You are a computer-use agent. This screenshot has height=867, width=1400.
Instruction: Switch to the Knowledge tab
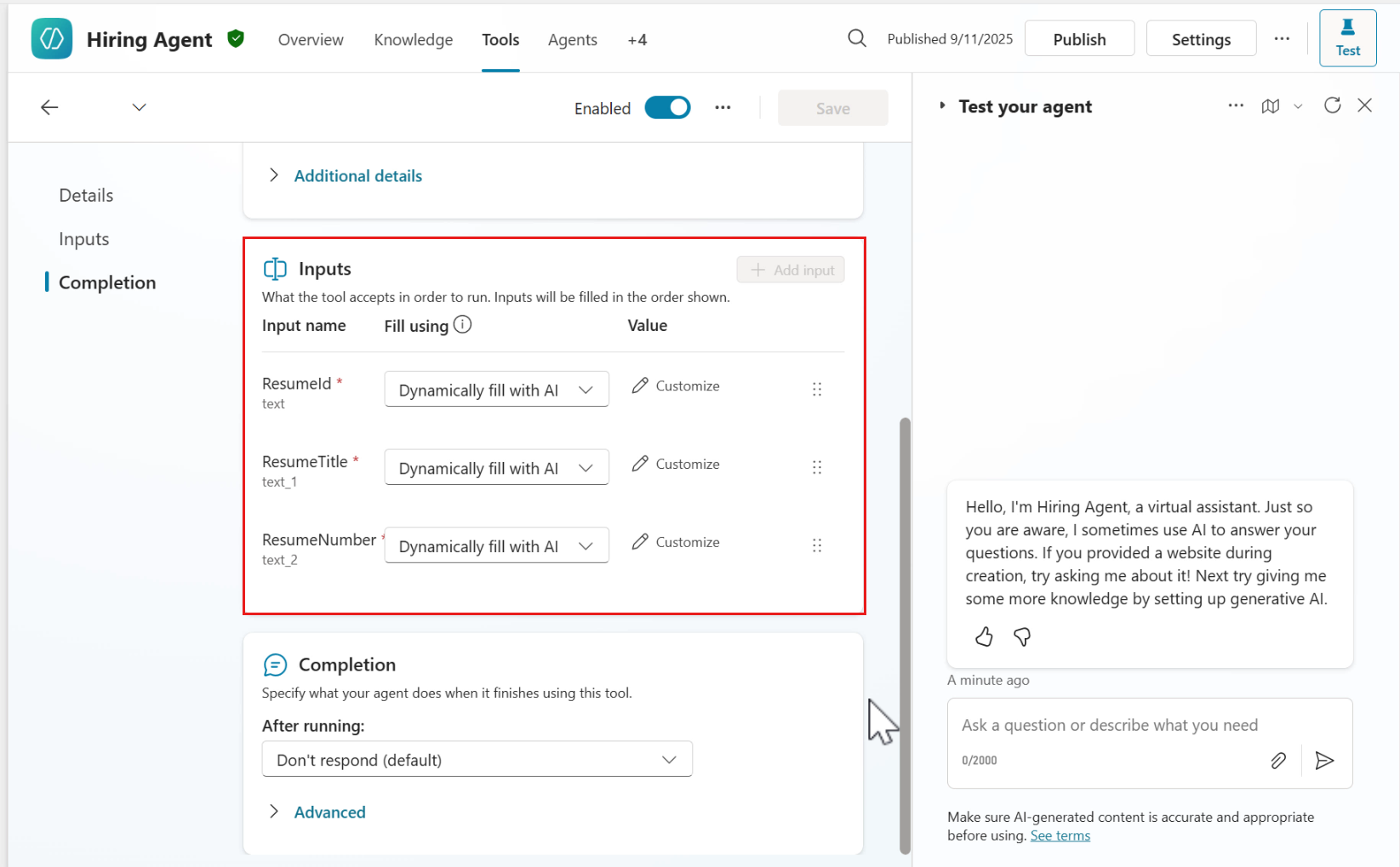[413, 39]
